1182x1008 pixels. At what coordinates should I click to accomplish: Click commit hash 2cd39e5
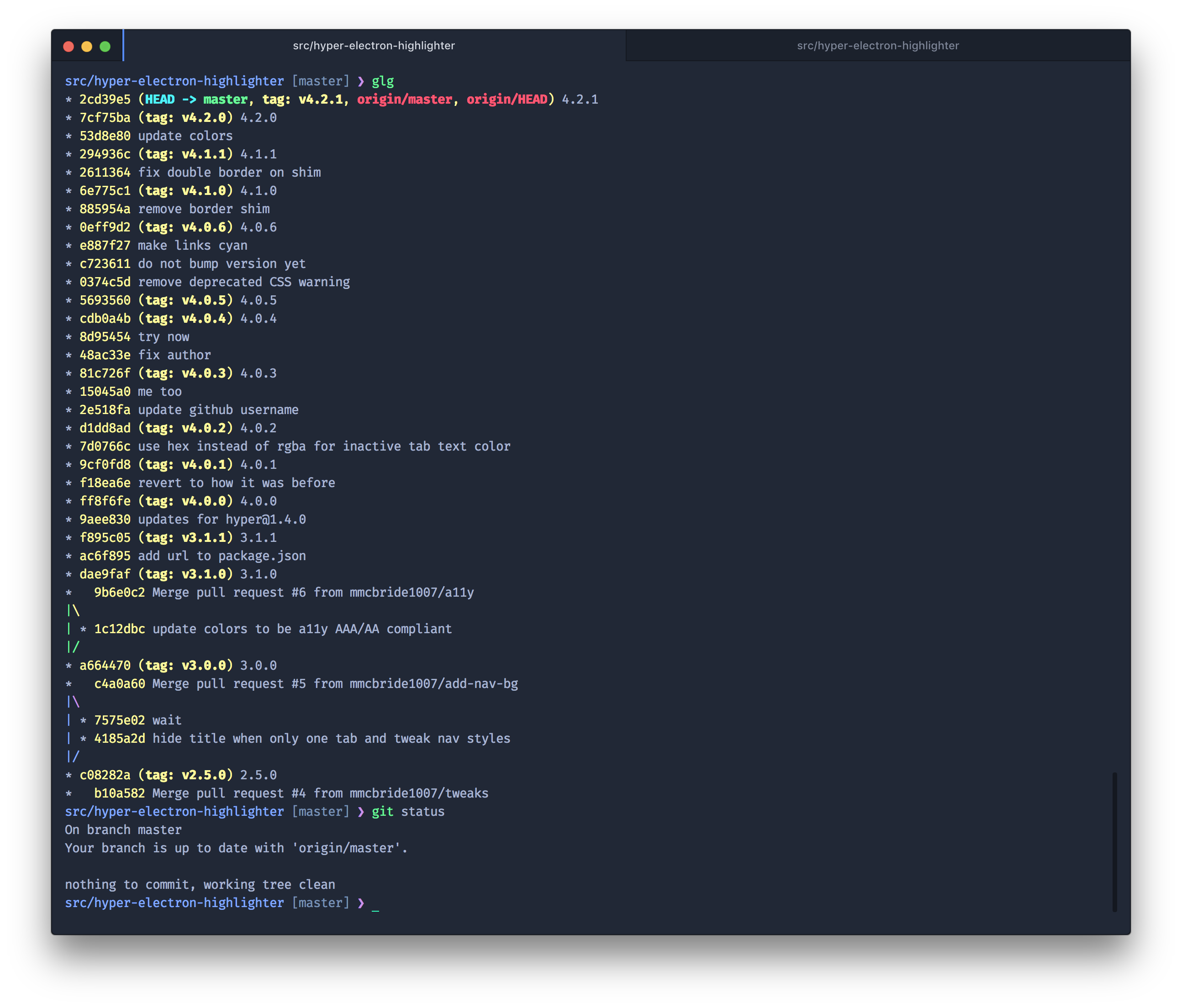[105, 99]
